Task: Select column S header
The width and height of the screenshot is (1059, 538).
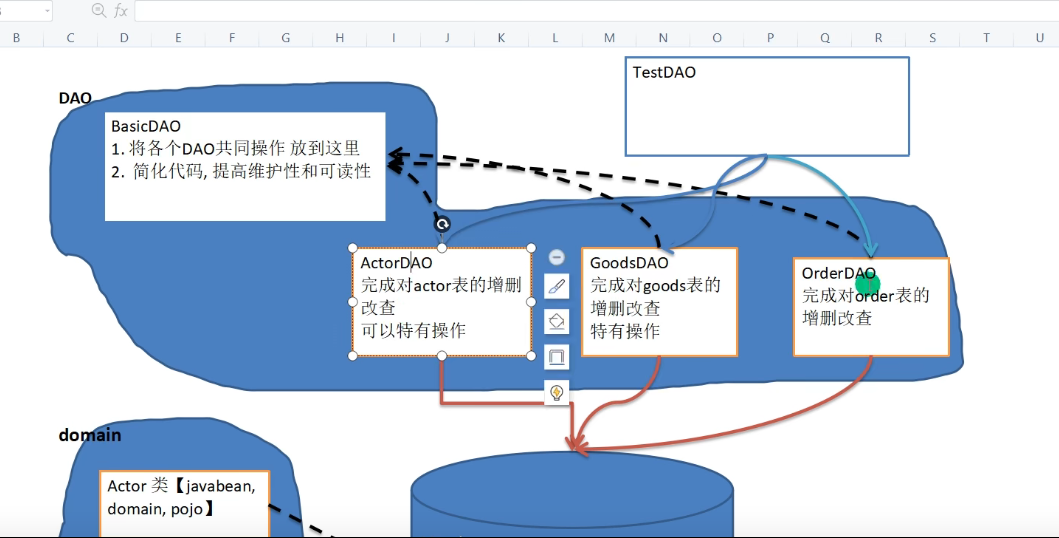Action: coord(932,38)
